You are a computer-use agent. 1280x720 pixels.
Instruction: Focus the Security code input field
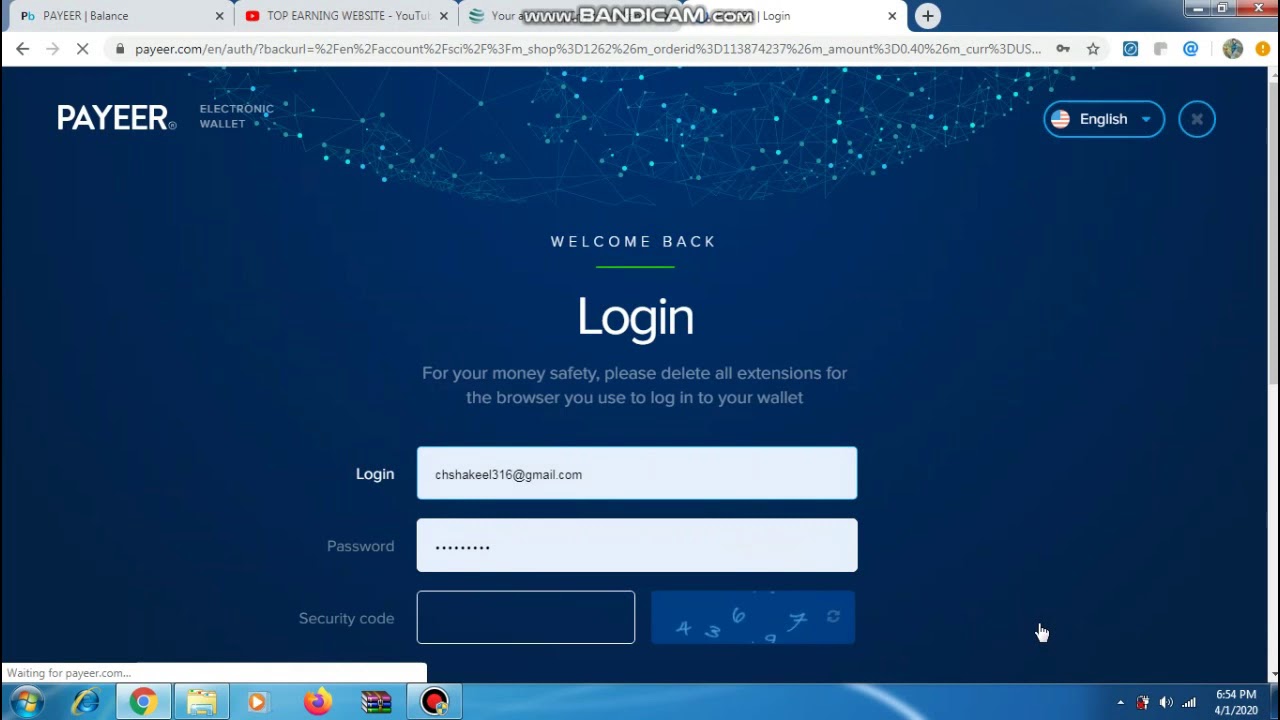pos(526,617)
